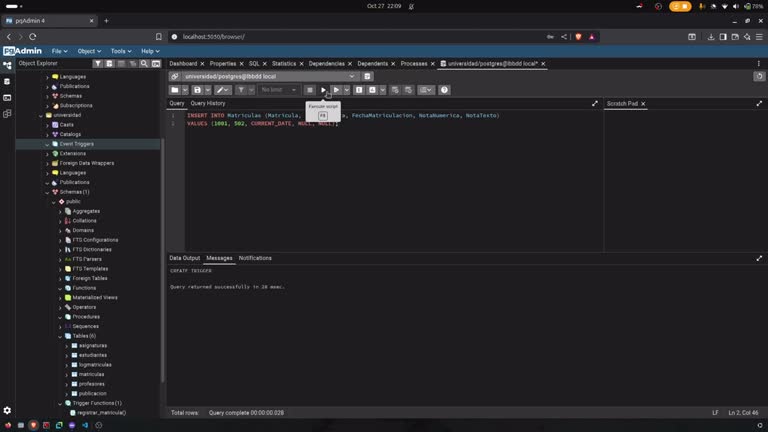Select the logmatriculas table in tree

(x=95, y=365)
